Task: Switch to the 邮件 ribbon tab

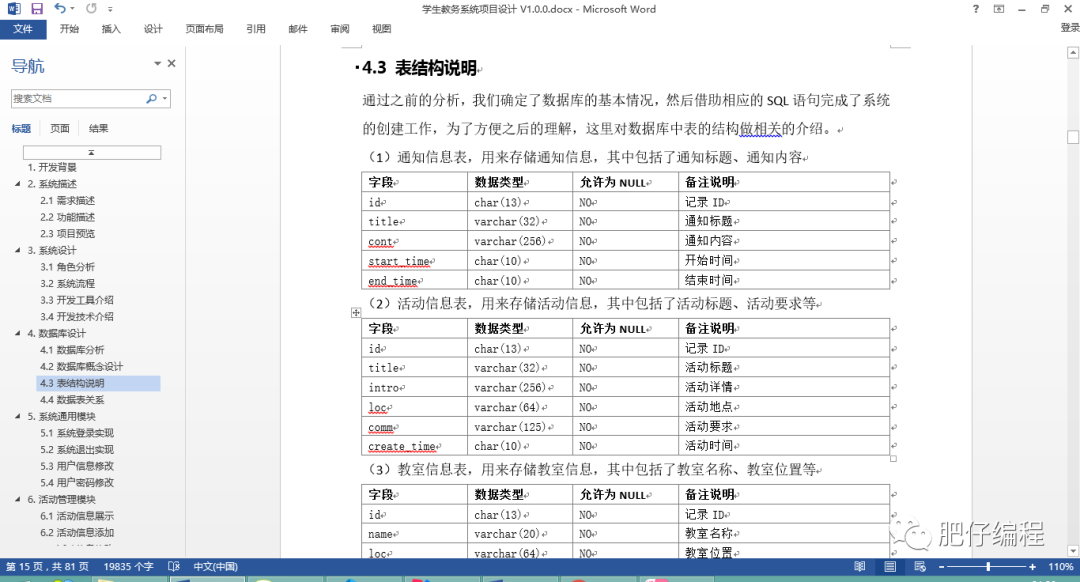Action: pos(298,29)
